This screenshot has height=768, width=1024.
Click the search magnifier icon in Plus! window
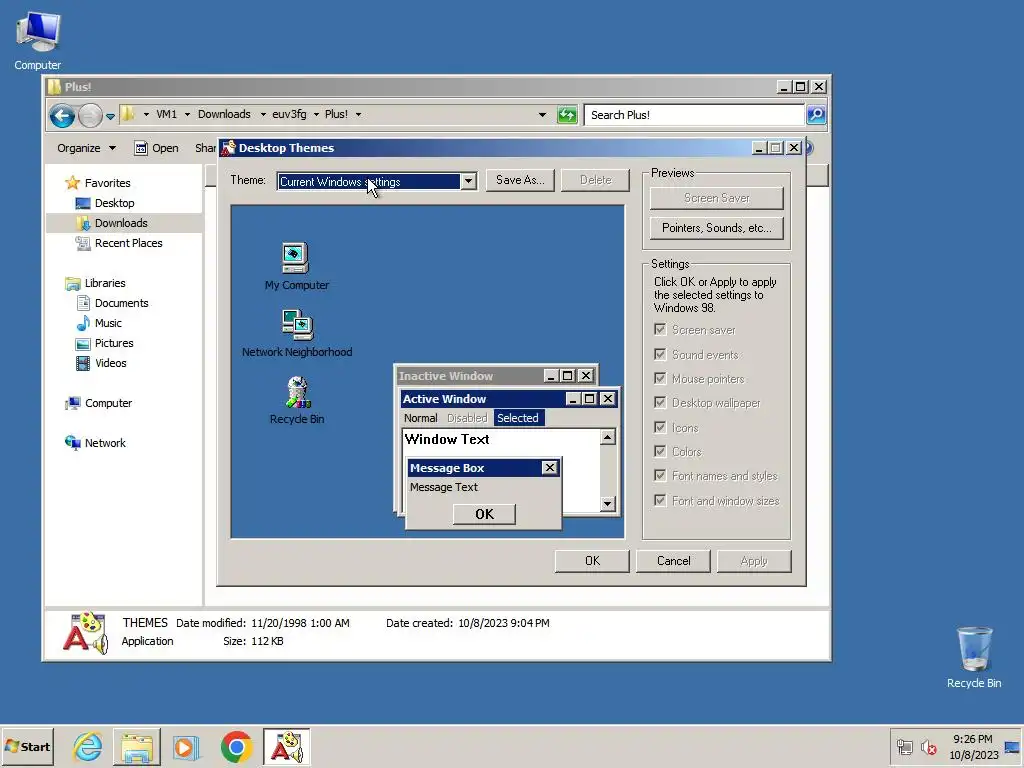[x=816, y=115]
